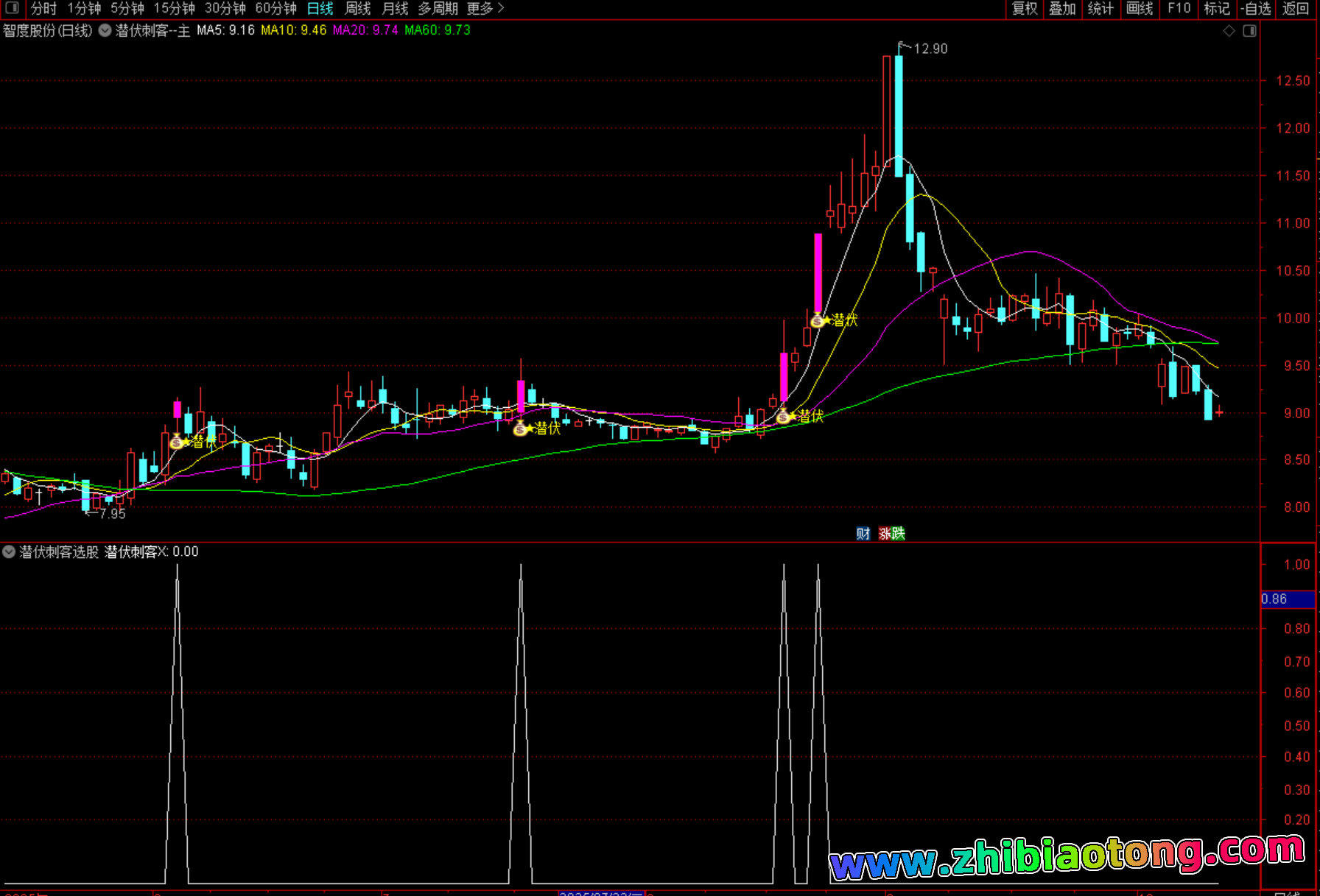
Task: Click the 涨跌 badge icon
Action: point(891,534)
